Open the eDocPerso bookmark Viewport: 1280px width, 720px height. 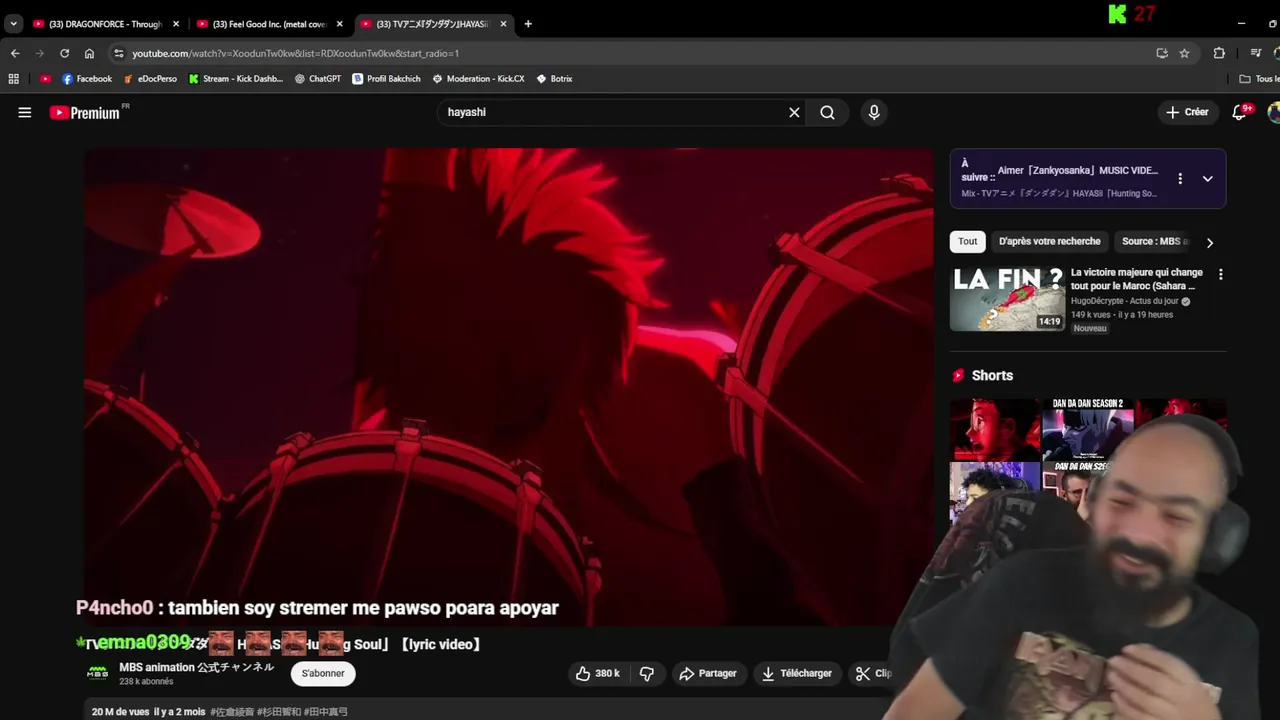click(150, 79)
